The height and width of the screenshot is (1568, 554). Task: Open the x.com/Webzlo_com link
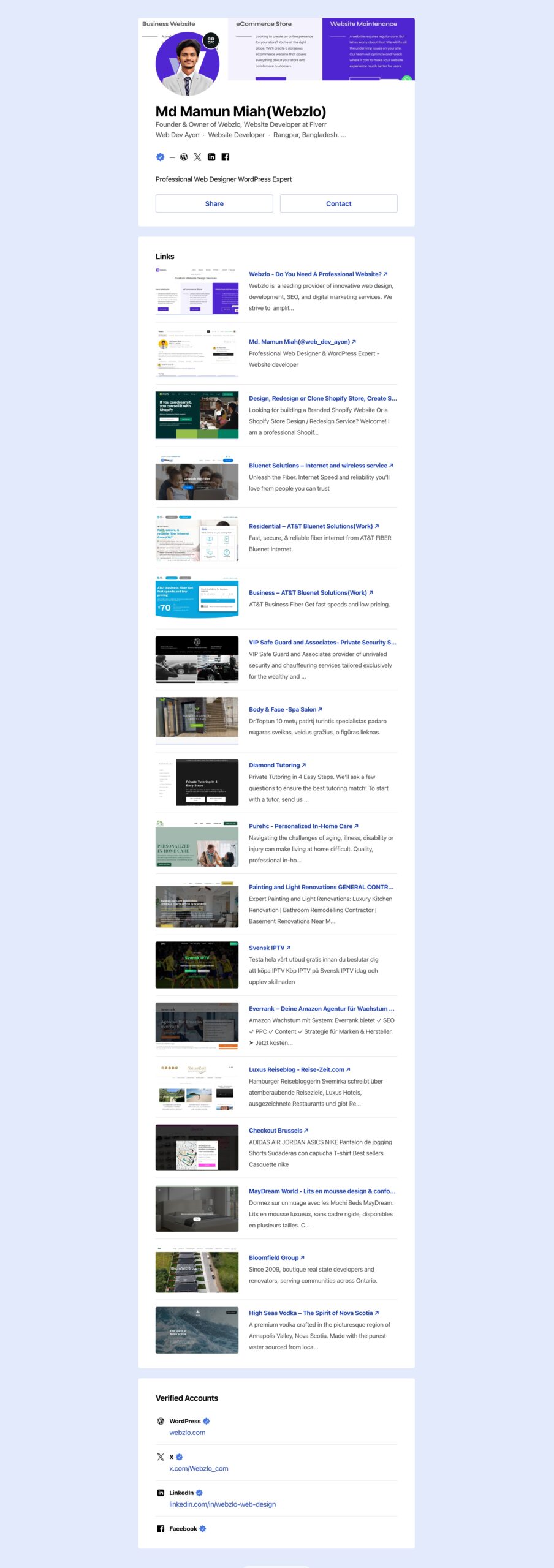(199, 1468)
